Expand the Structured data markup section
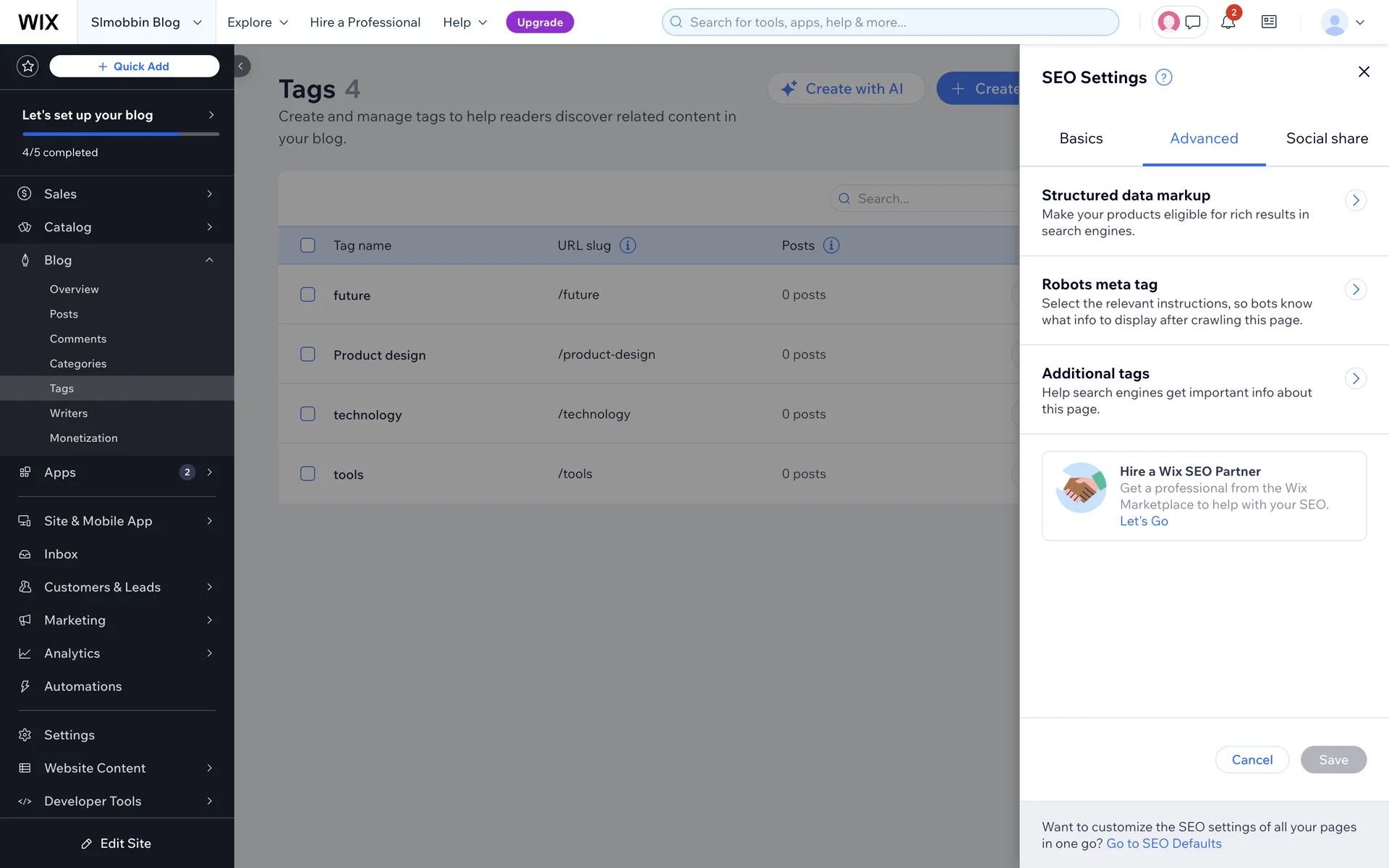 (1355, 200)
